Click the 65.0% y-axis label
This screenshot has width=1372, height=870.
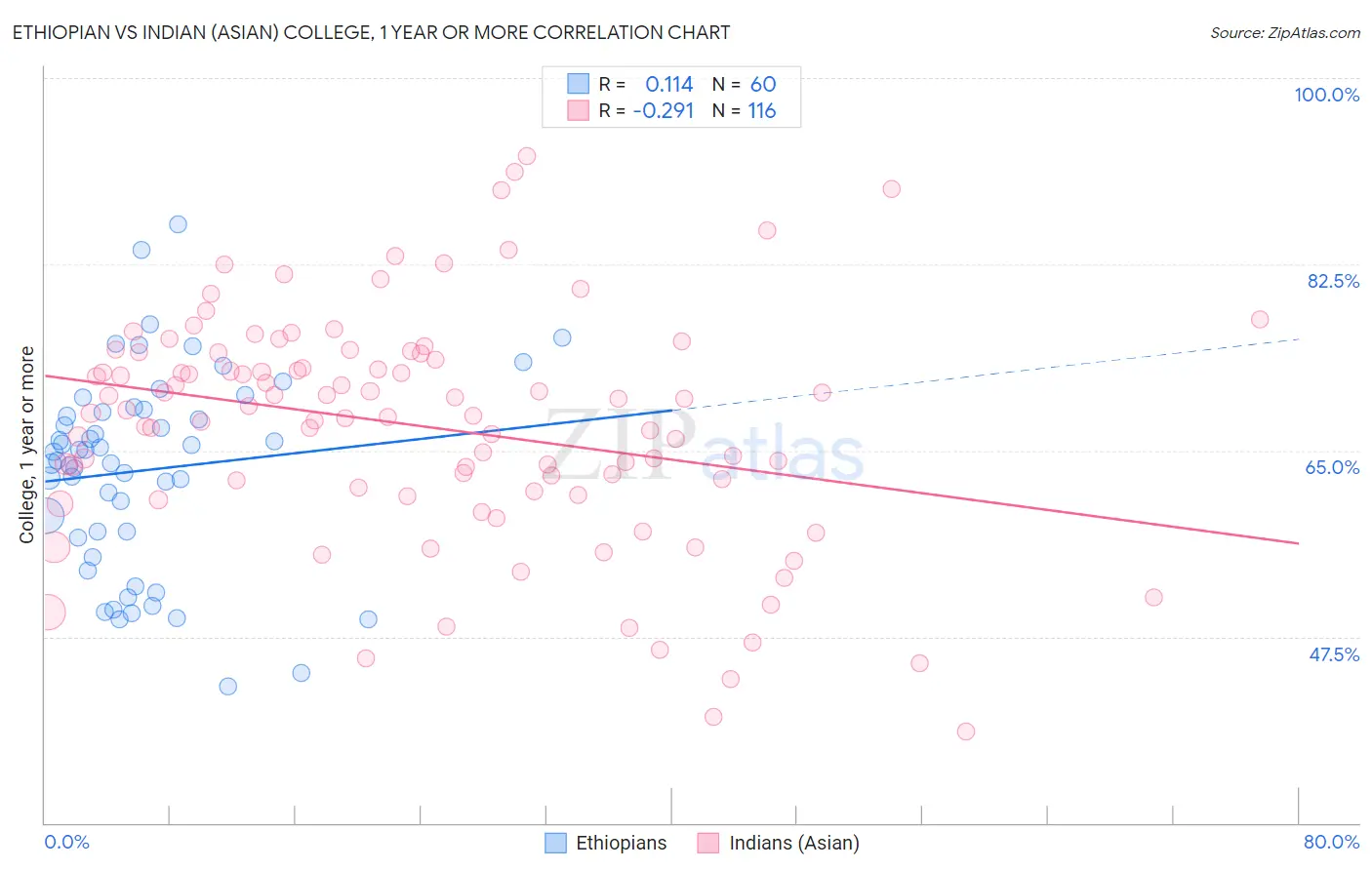[x=1332, y=467]
